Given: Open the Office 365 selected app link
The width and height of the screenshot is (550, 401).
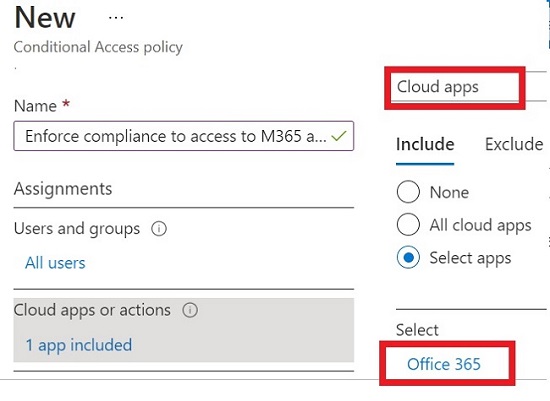Looking at the screenshot, I should coord(444,364).
